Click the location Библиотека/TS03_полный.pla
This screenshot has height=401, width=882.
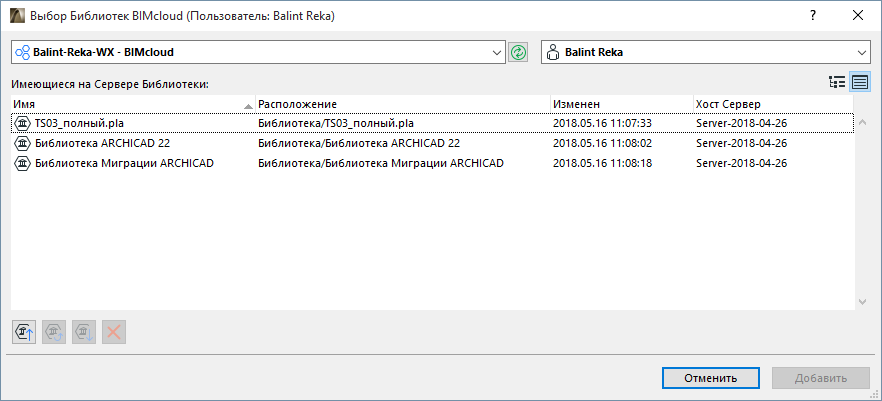[x=337, y=123]
